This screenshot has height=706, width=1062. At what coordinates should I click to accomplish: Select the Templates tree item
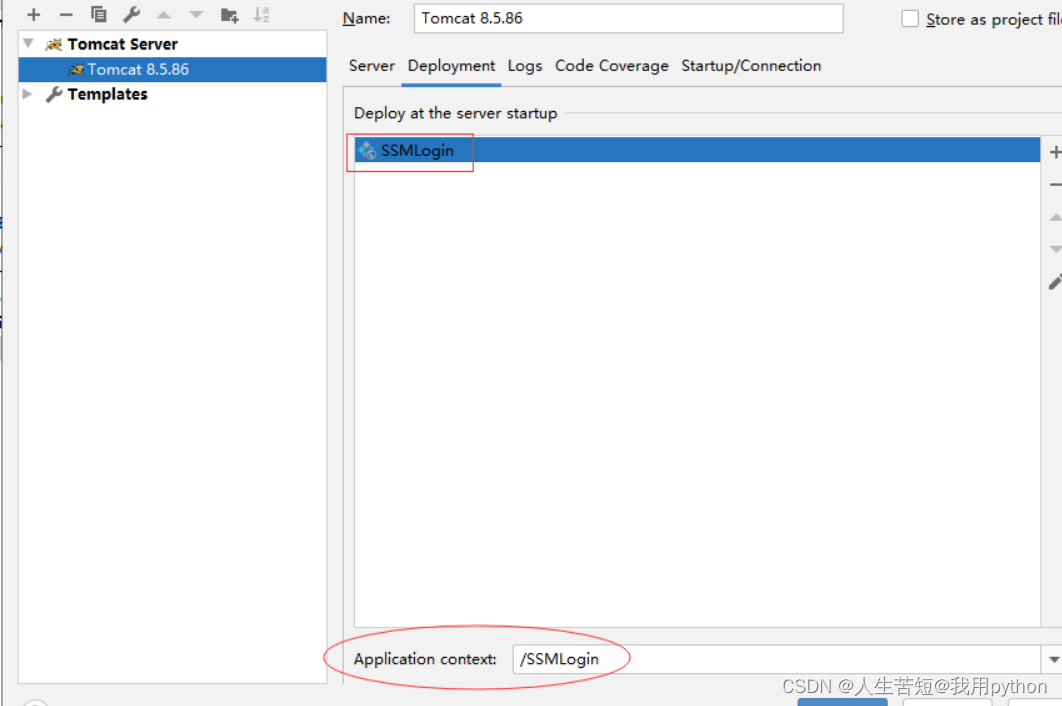pyautogui.click(x=107, y=94)
